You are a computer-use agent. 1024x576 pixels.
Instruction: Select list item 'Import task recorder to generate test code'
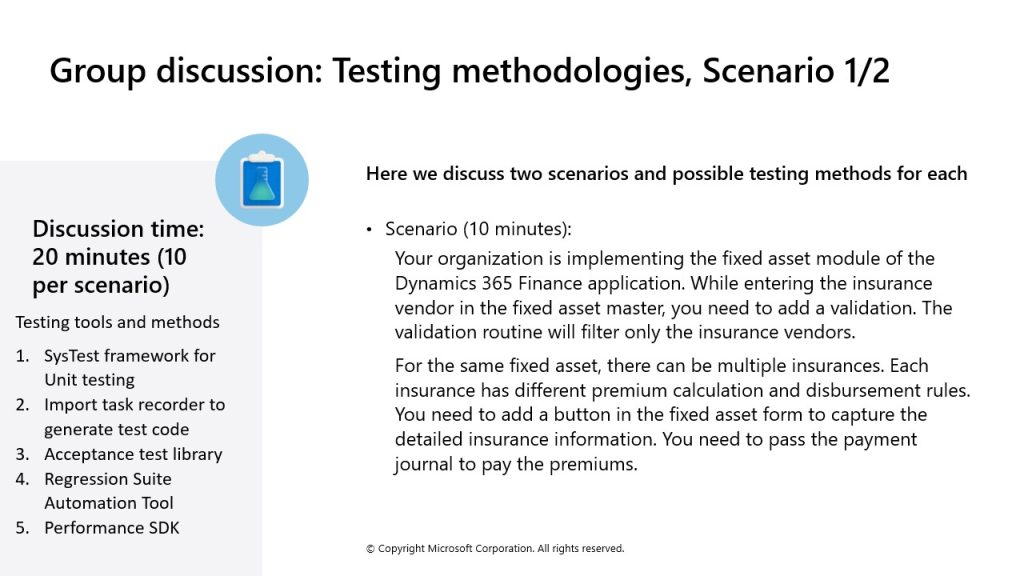135,417
